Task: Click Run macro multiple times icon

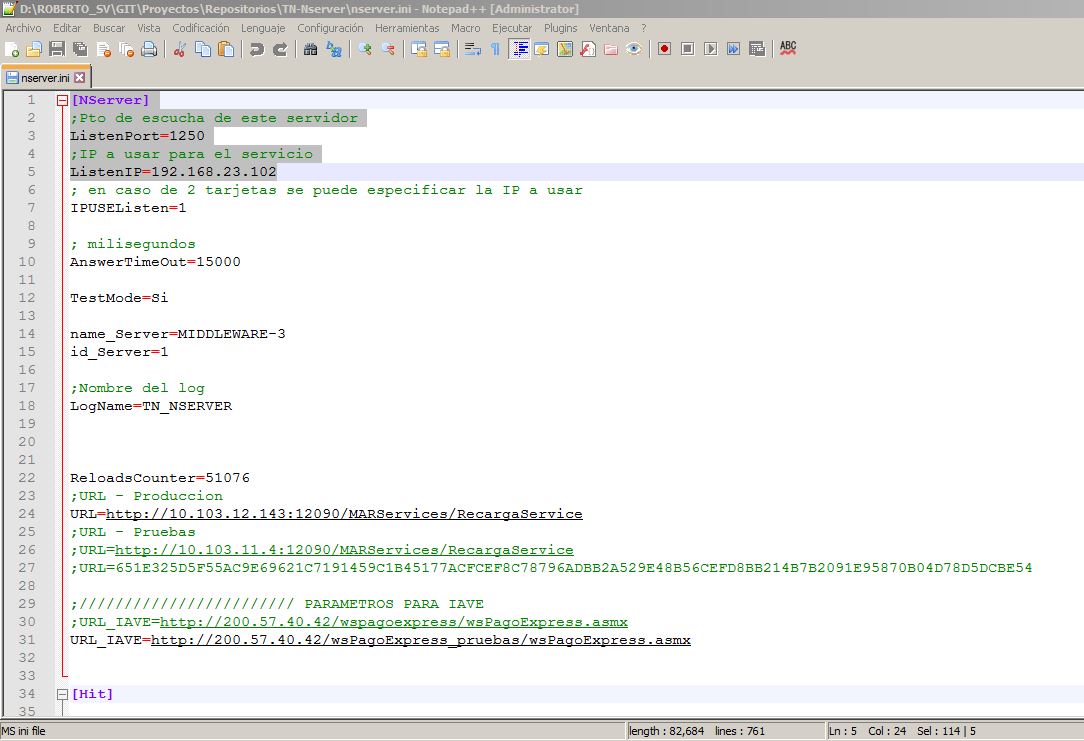Action: tap(733, 49)
